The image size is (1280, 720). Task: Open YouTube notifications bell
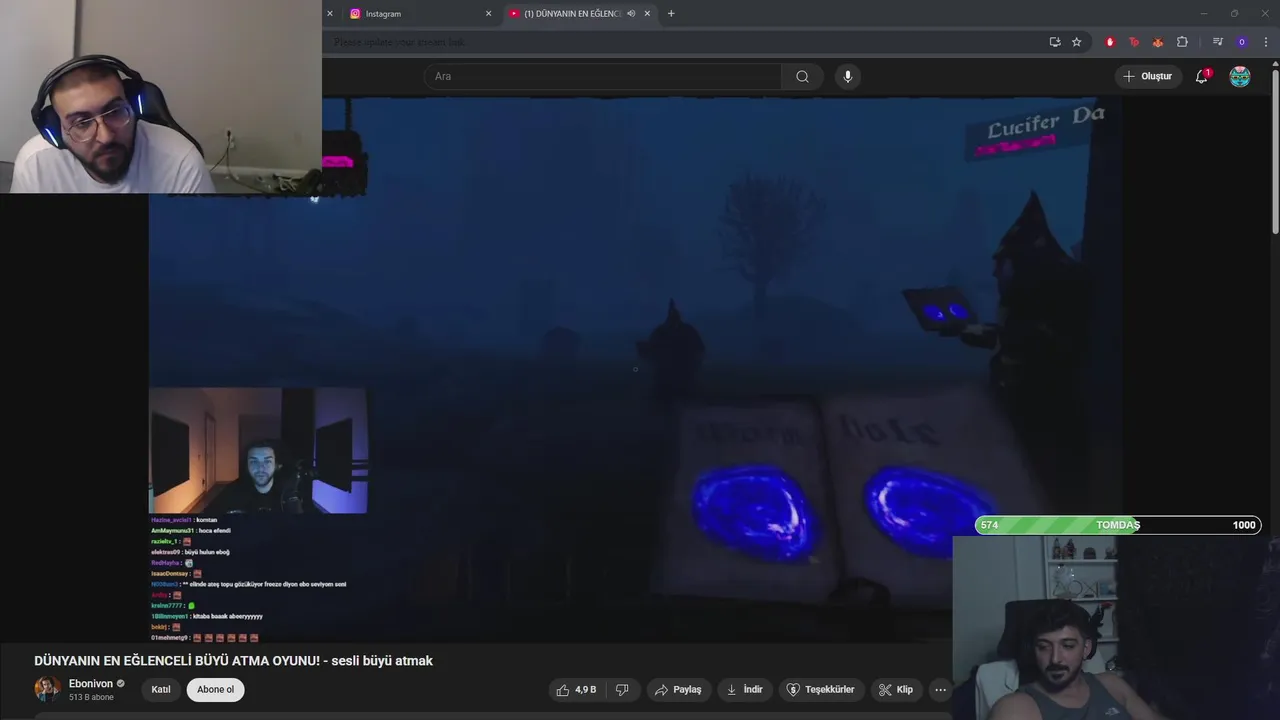(1202, 76)
